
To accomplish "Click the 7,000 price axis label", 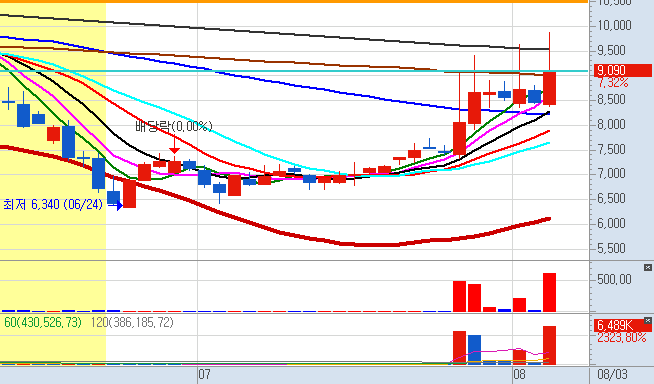I will point(611,173).
